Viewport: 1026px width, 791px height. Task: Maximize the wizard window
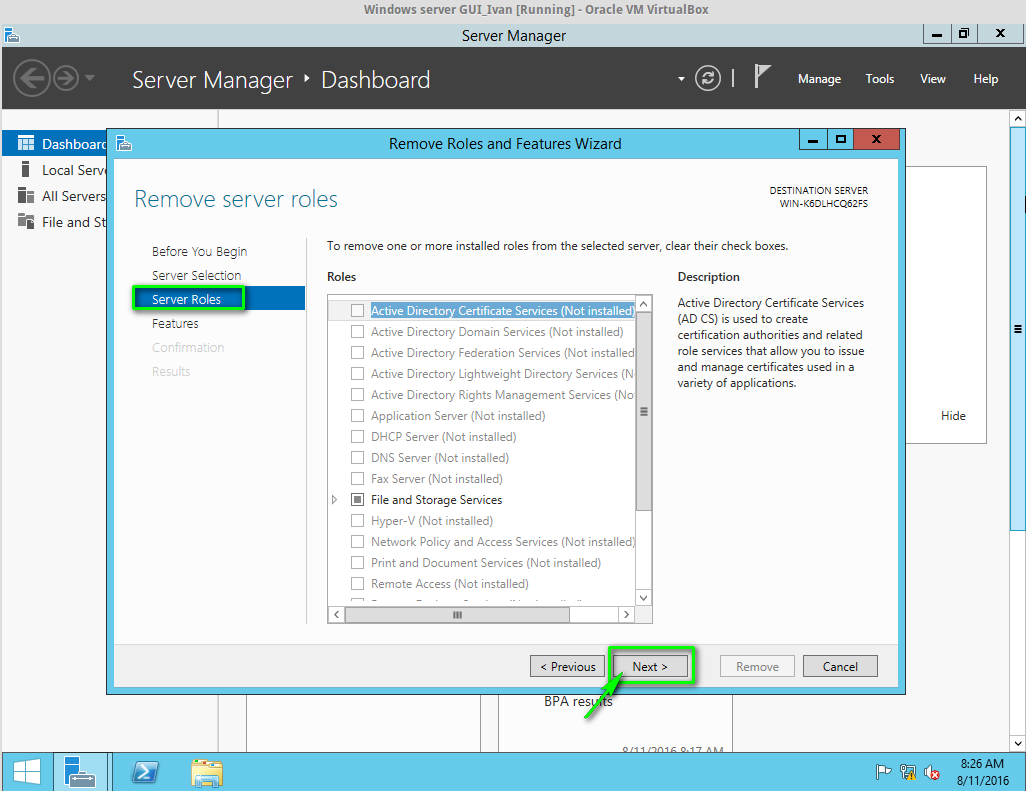841,139
